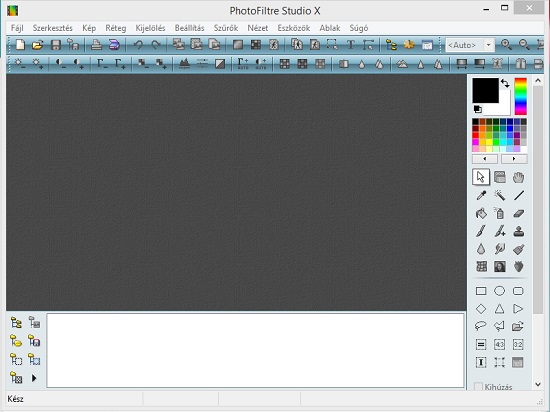Select the Hand move tool
The height and width of the screenshot is (412, 550).
click(518, 177)
